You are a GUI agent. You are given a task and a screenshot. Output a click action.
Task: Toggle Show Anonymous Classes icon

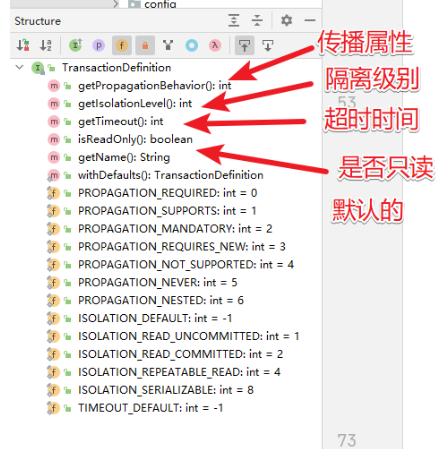tap(168, 45)
